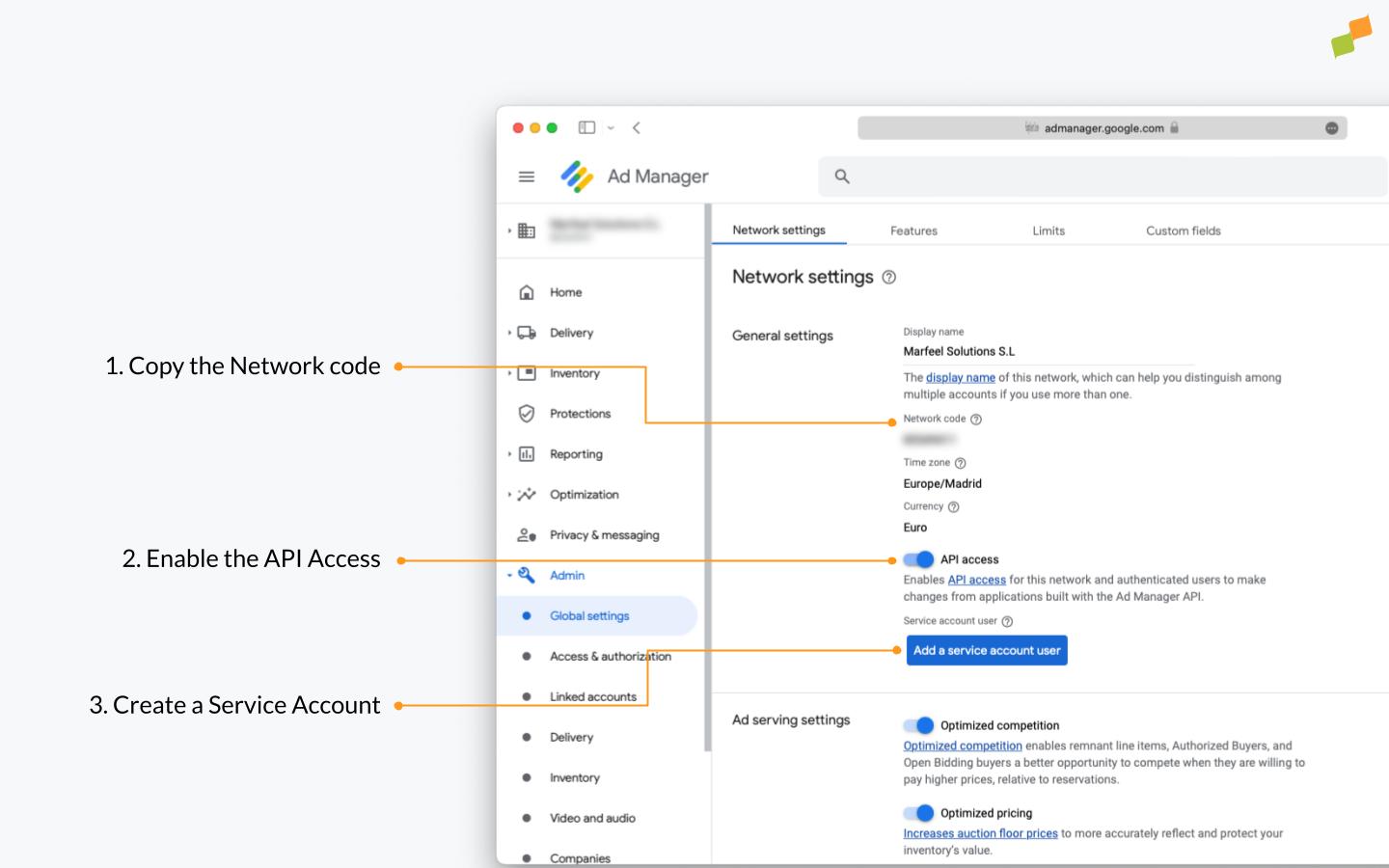Click the search magnifying glass icon
The height and width of the screenshot is (868, 1389).
pyautogui.click(x=841, y=176)
